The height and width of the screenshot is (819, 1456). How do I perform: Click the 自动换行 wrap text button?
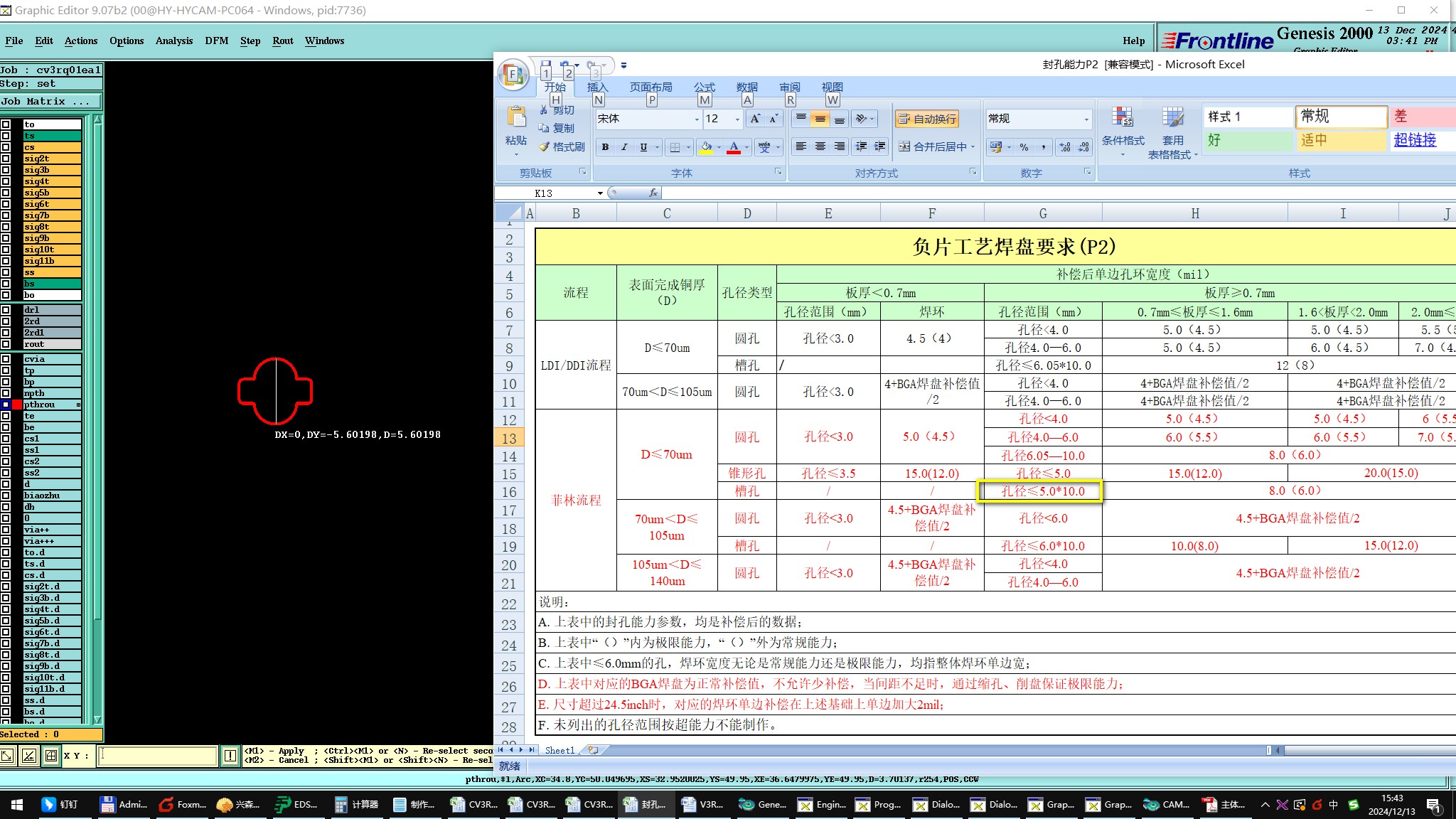[927, 119]
